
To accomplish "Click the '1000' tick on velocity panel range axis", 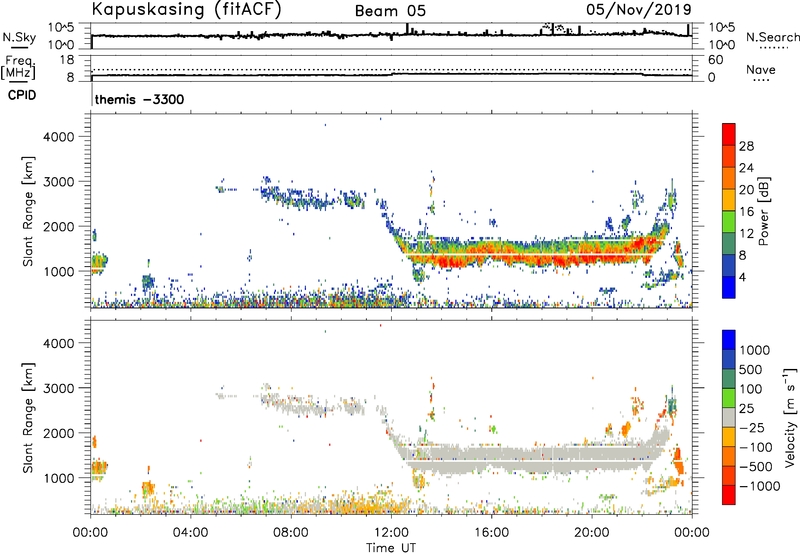I will tap(59, 478).
